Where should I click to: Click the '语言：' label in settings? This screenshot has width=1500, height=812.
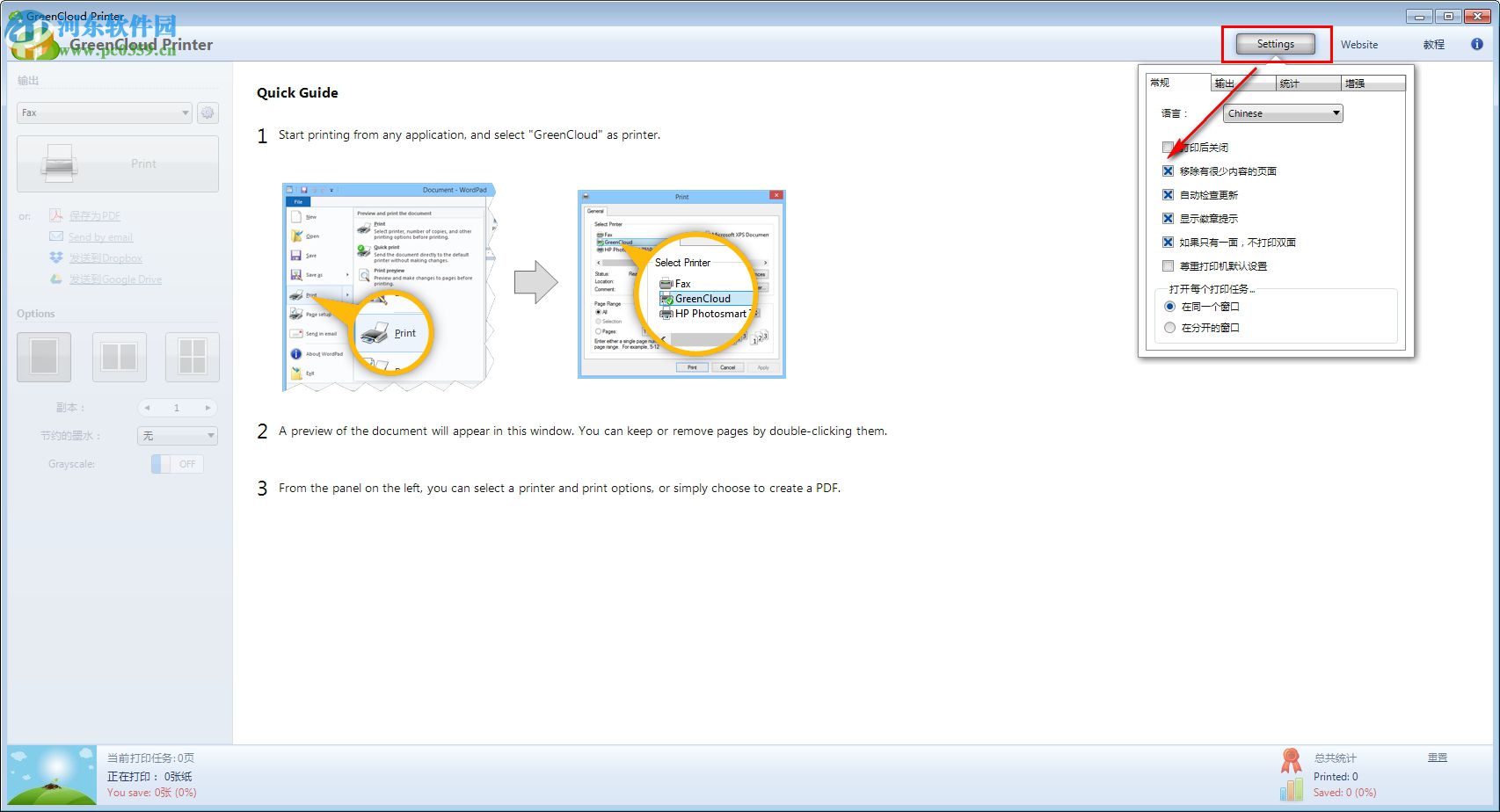click(x=1173, y=113)
